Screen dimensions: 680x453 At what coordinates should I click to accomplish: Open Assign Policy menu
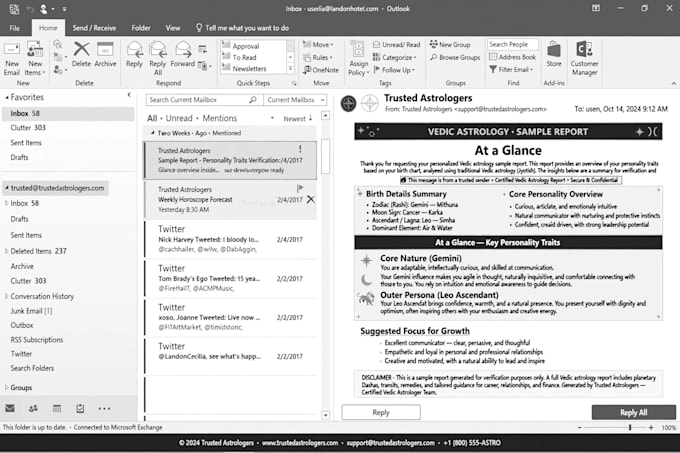coord(359,59)
